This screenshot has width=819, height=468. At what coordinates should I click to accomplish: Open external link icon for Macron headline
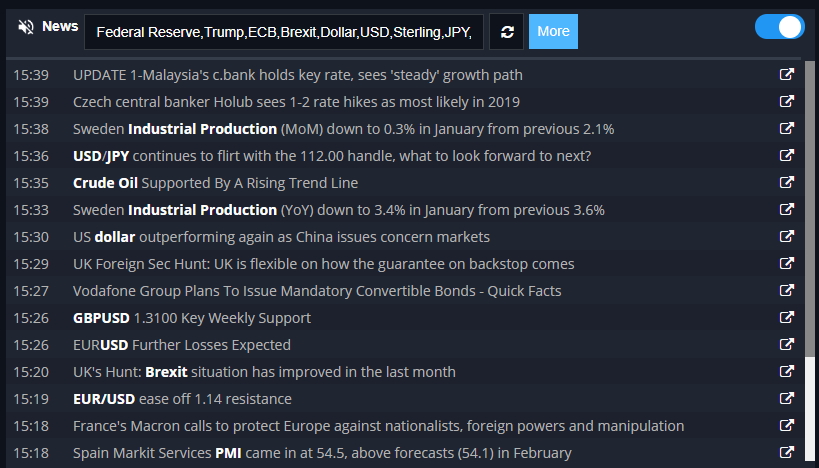(x=787, y=425)
